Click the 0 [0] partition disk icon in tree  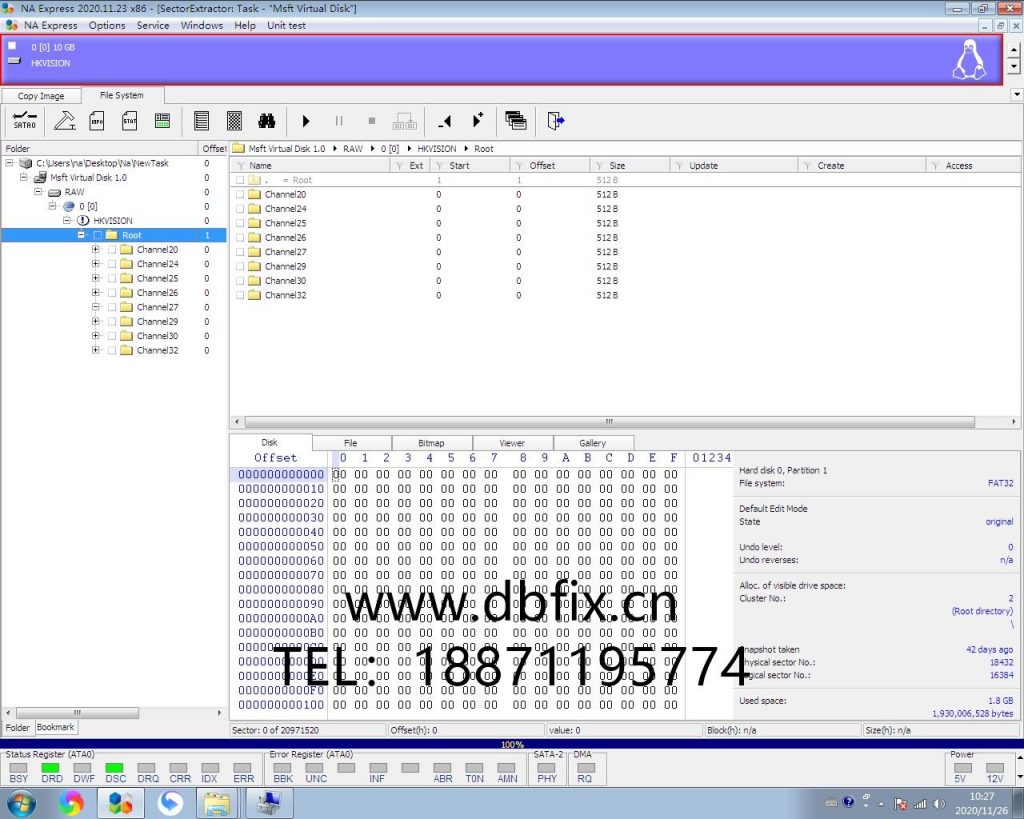pos(69,206)
